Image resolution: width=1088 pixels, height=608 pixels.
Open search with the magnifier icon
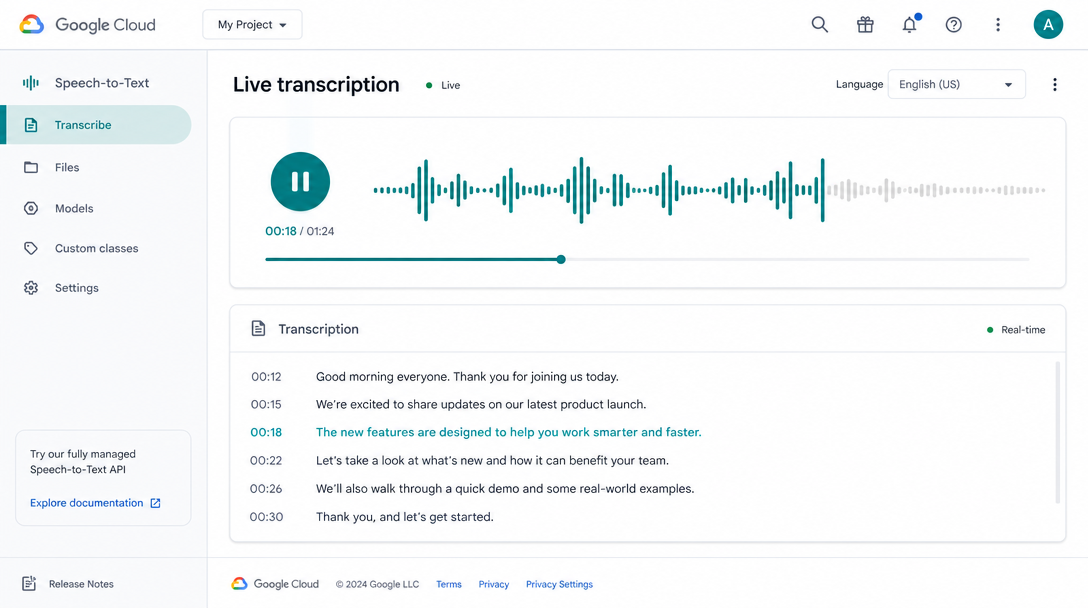coord(819,25)
